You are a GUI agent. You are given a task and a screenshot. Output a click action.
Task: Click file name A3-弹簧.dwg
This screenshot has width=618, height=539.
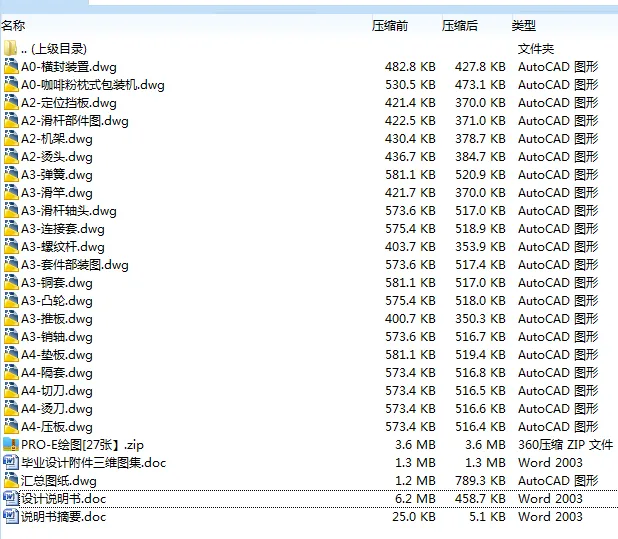click(57, 175)
